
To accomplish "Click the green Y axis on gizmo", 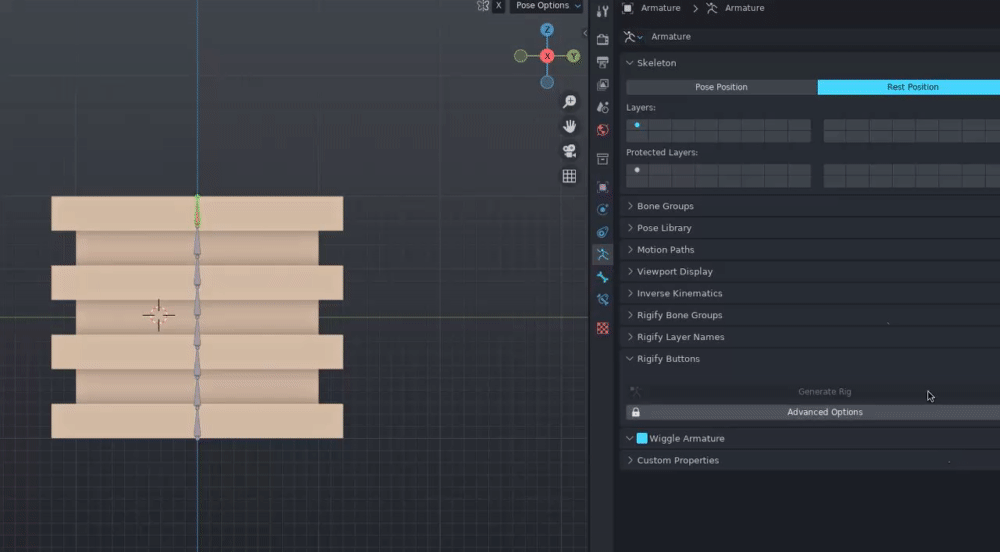I will (573, 56).
